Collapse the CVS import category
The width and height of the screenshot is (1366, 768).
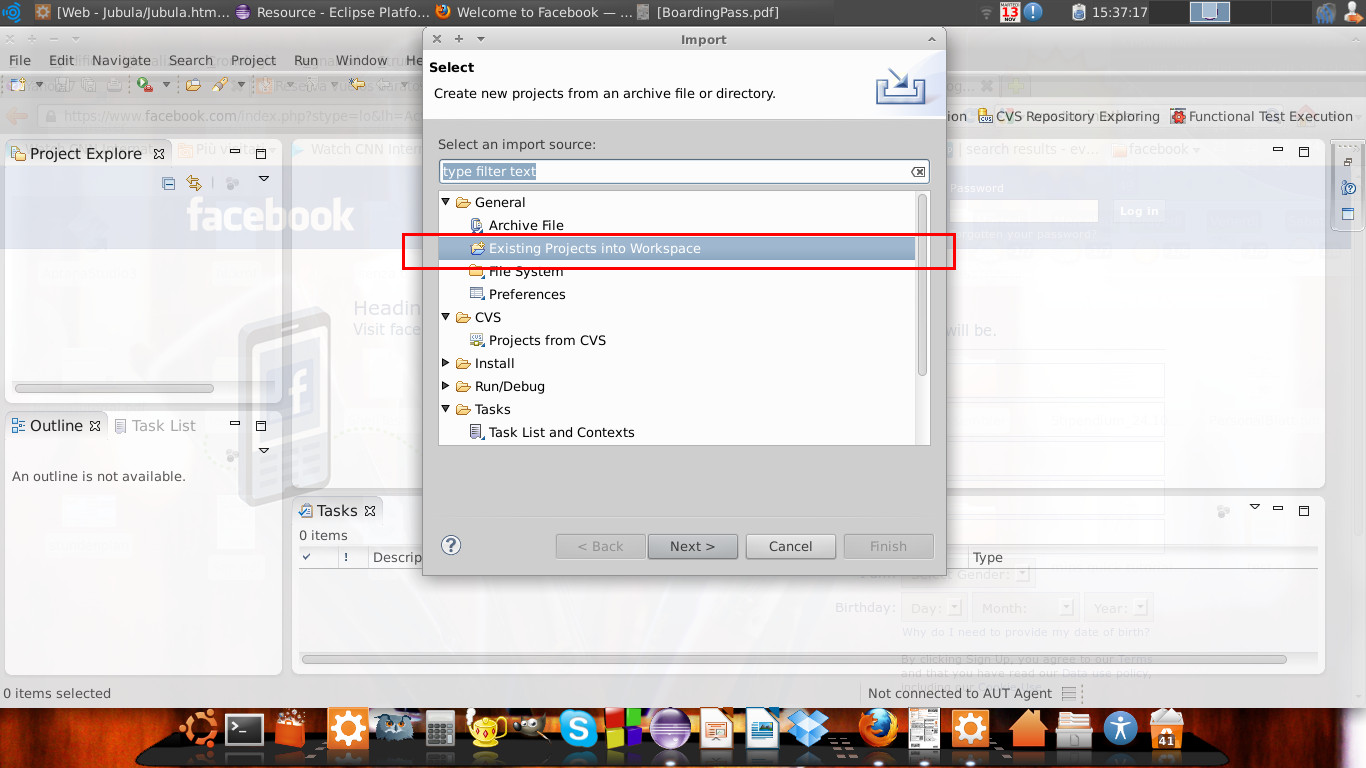446,317
